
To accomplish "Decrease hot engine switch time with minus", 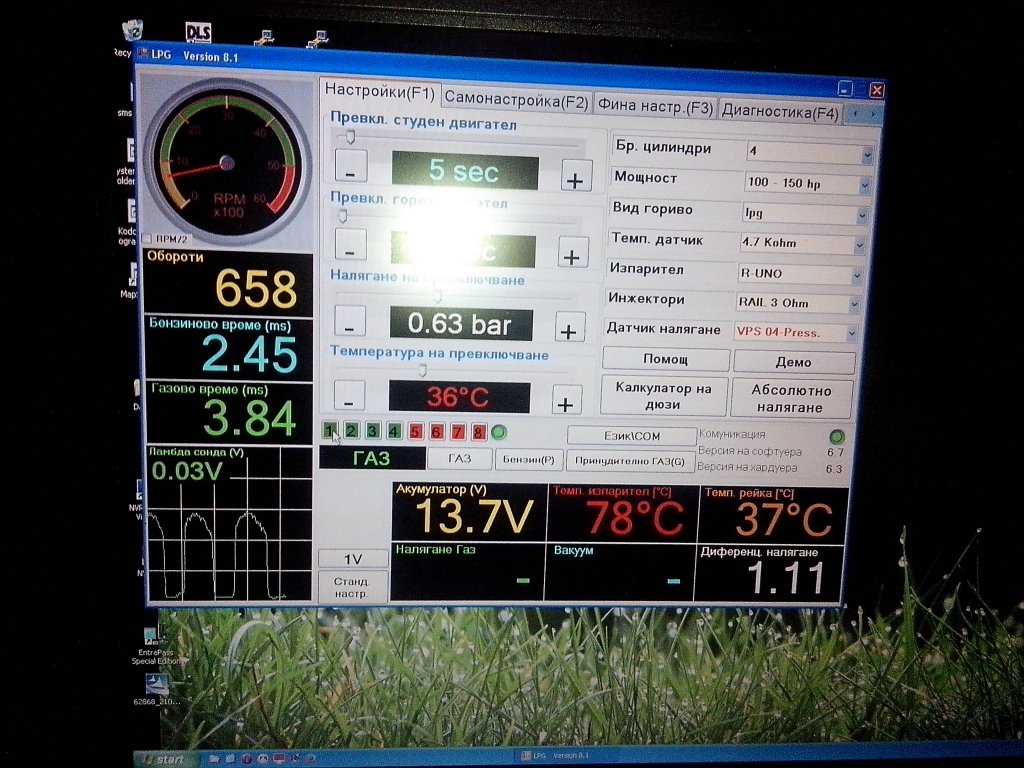I will 350,244.
